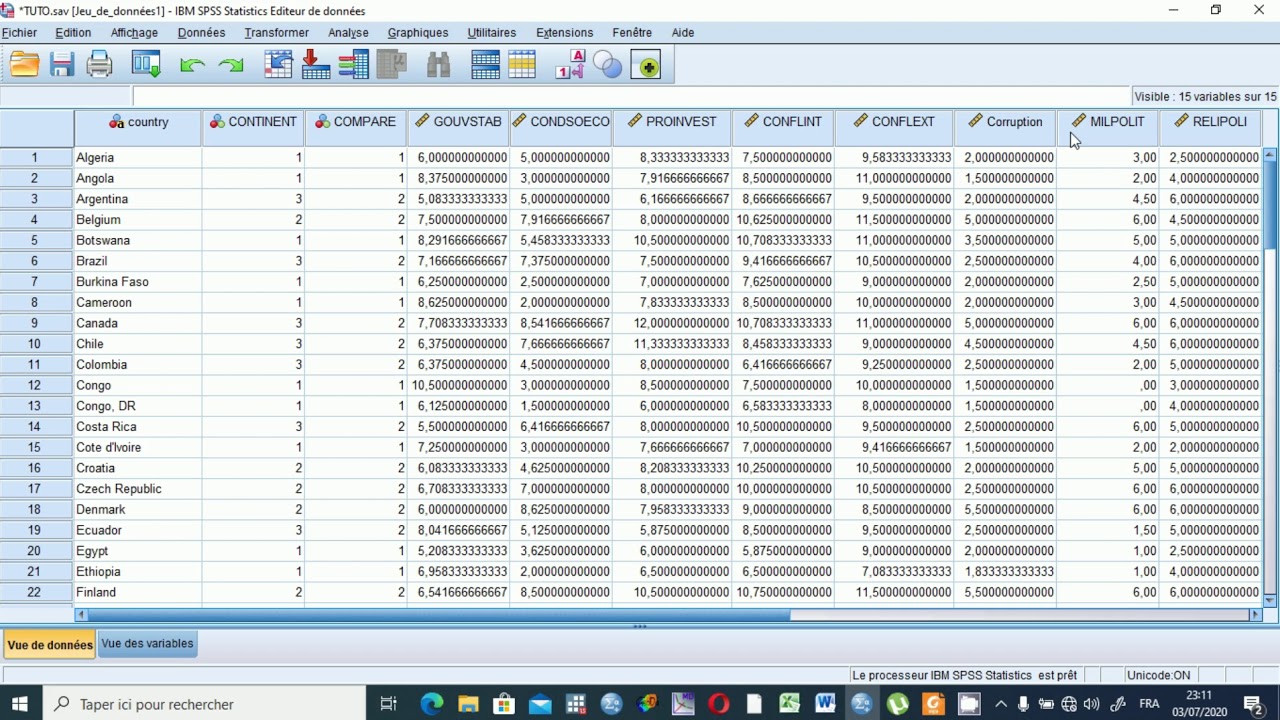Screen dimensions: 1280x720
Task: Save the dataset with the floppy disk icon
Action: [x=62, y=65]
